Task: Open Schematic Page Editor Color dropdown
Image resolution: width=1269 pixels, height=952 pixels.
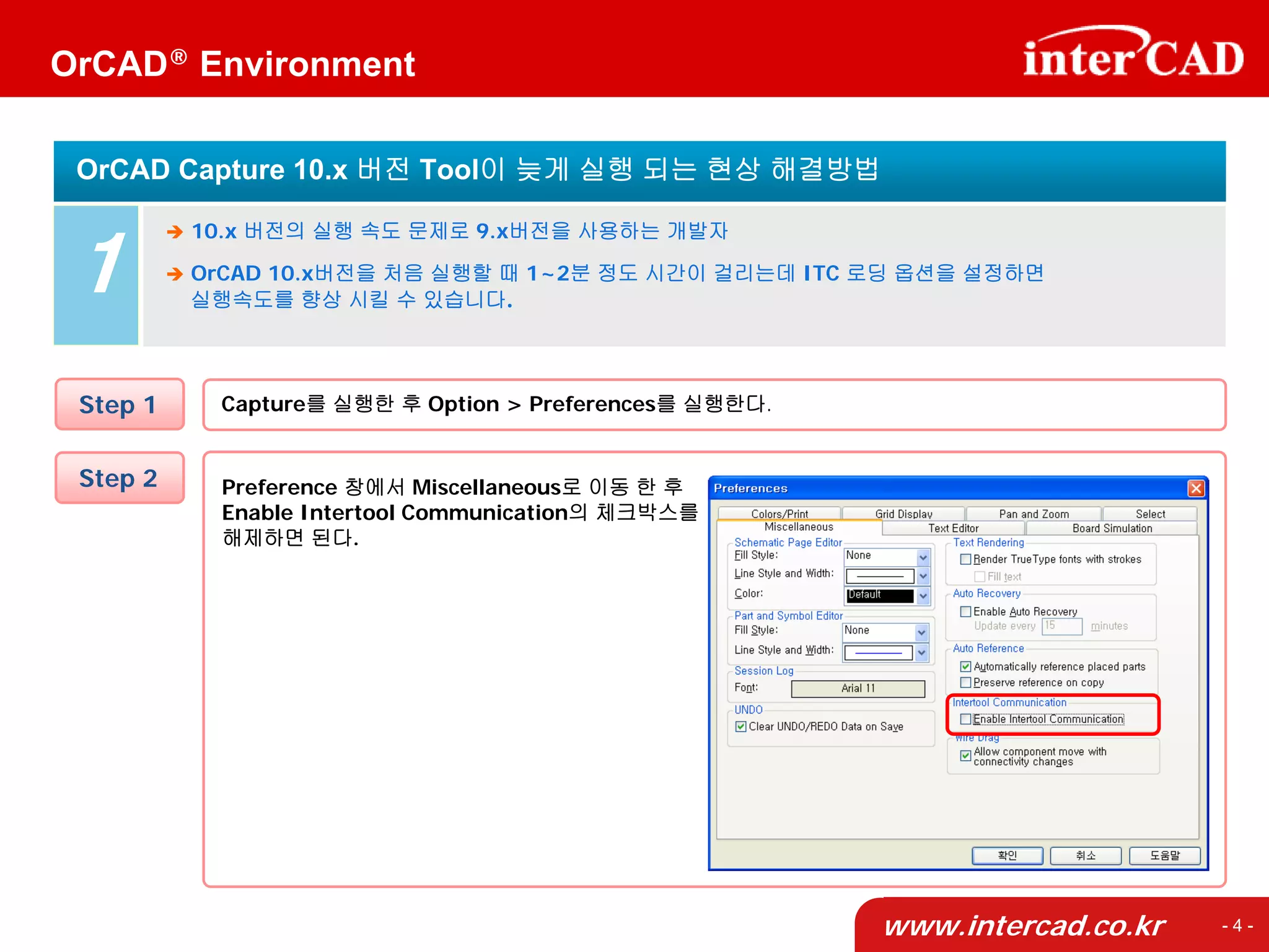Action: pos(923,596)
